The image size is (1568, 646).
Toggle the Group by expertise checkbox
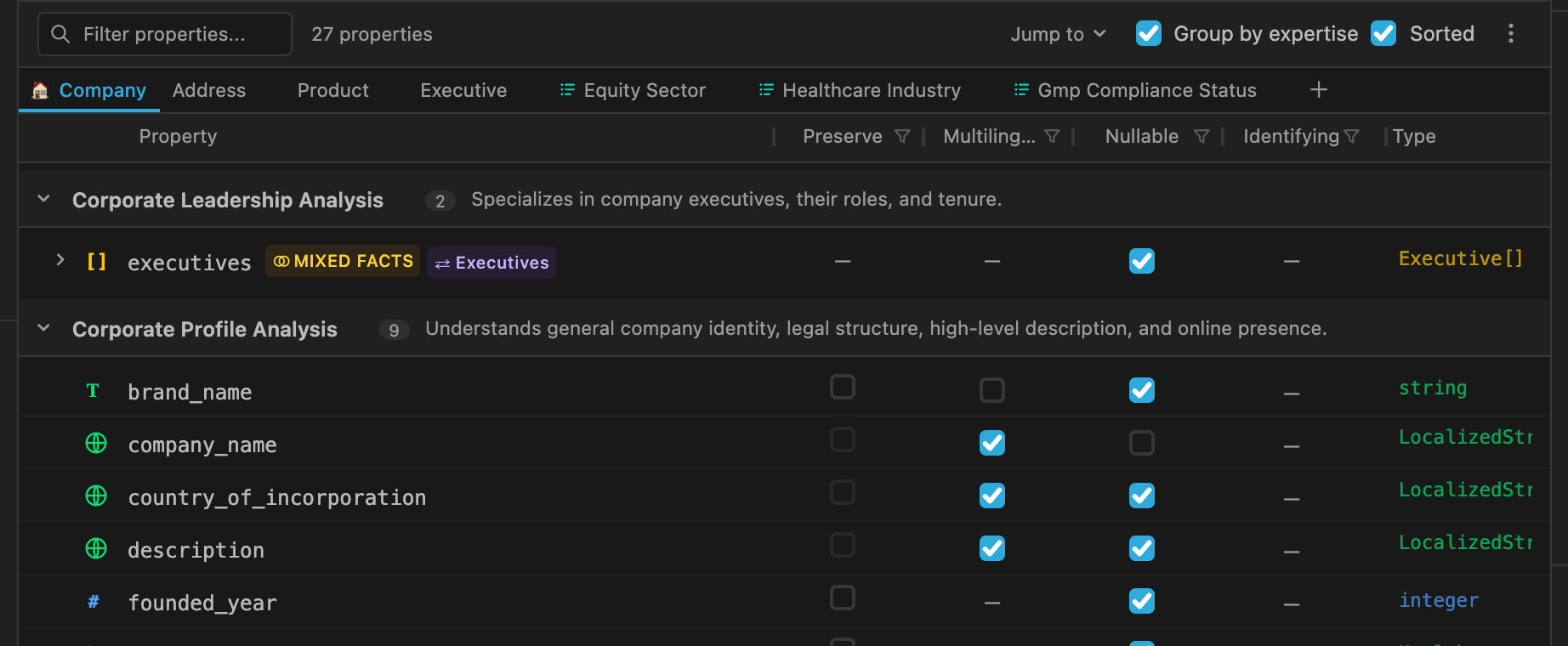pyautogui.click(x=1149, y=33)
